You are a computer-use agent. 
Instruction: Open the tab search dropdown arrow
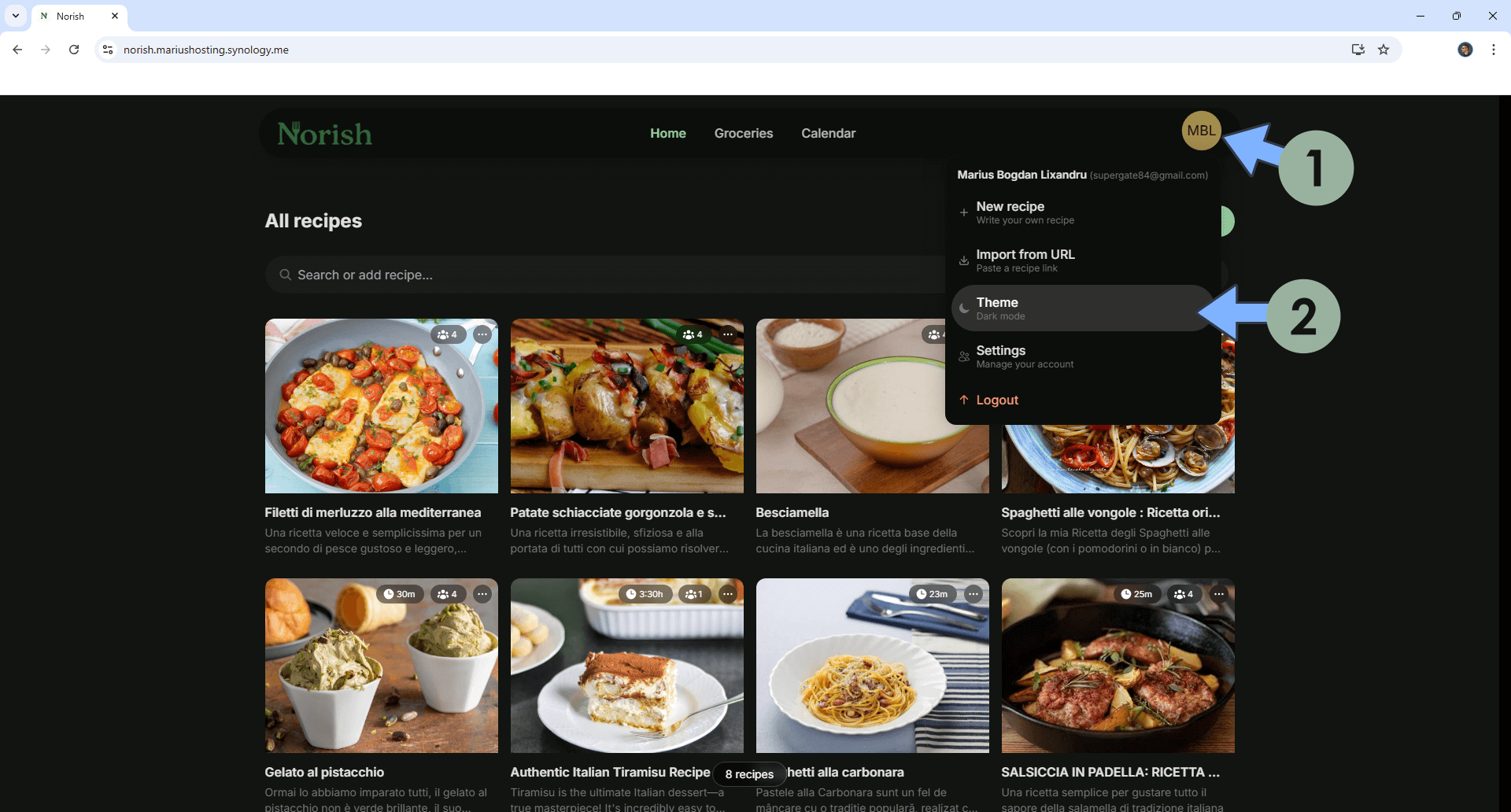click(x=16, y=16)
